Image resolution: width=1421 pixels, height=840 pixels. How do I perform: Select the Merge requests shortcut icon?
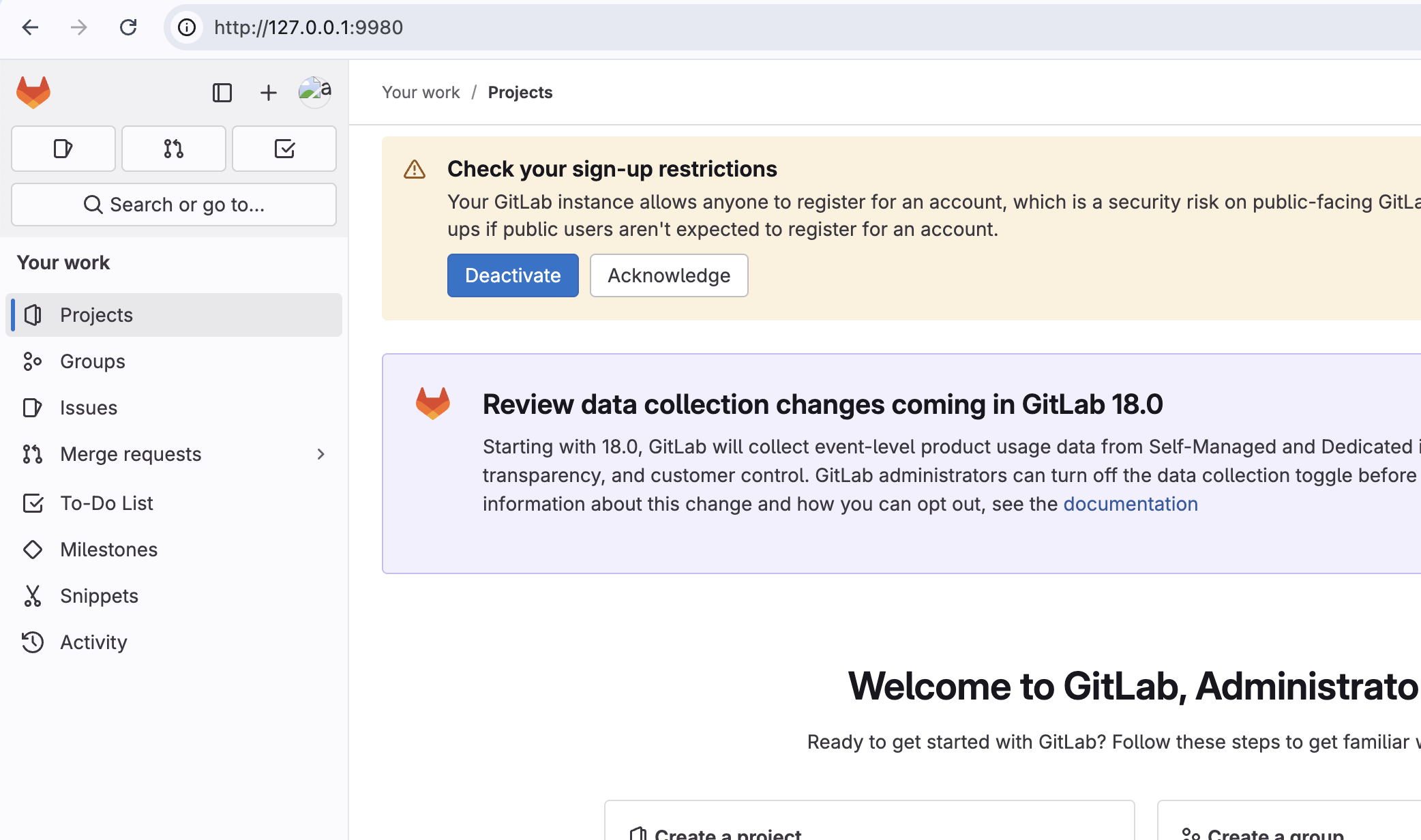173,149
